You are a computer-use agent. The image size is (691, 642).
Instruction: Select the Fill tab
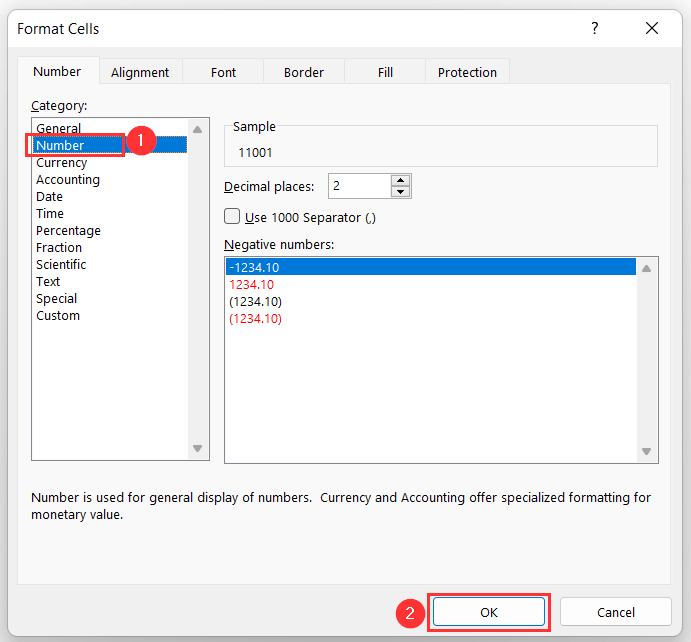coord(385,72)
